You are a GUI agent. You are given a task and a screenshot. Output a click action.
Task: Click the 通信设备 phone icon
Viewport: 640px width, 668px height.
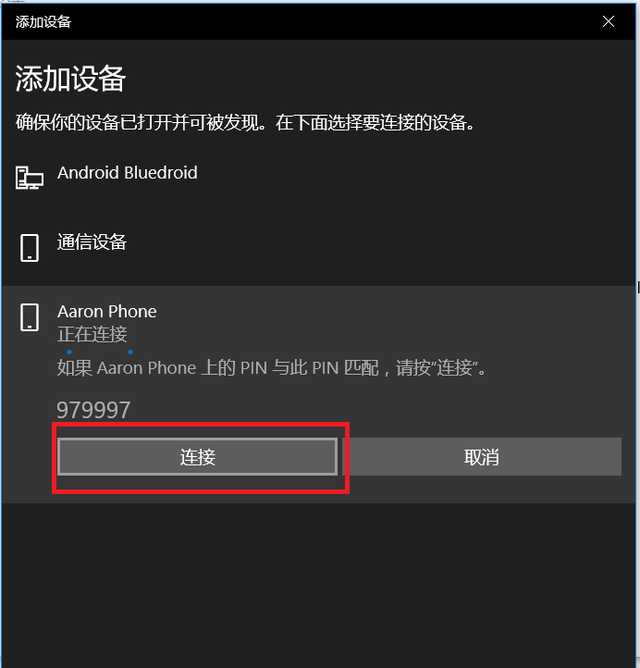tap(29, 248)
